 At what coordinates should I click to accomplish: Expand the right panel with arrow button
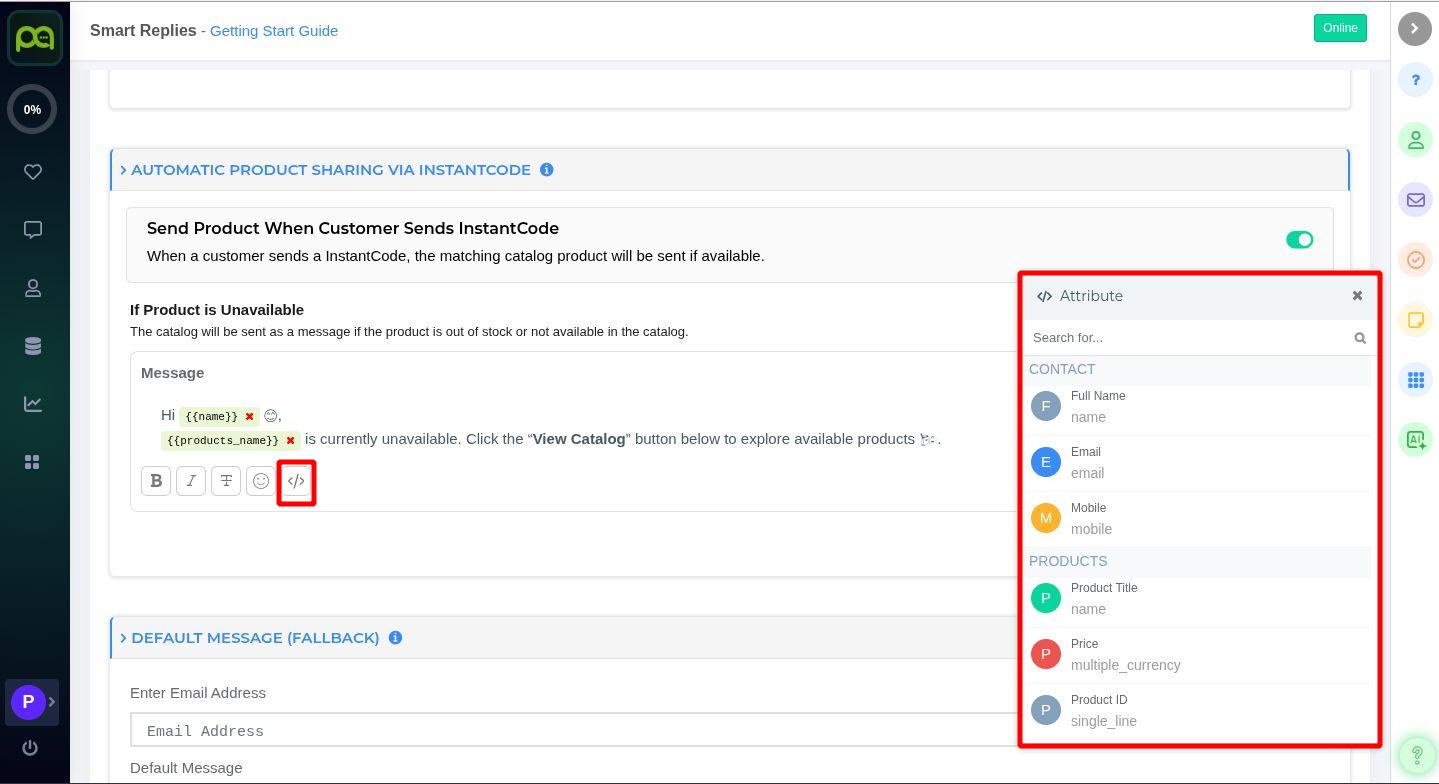[1414, 28]
